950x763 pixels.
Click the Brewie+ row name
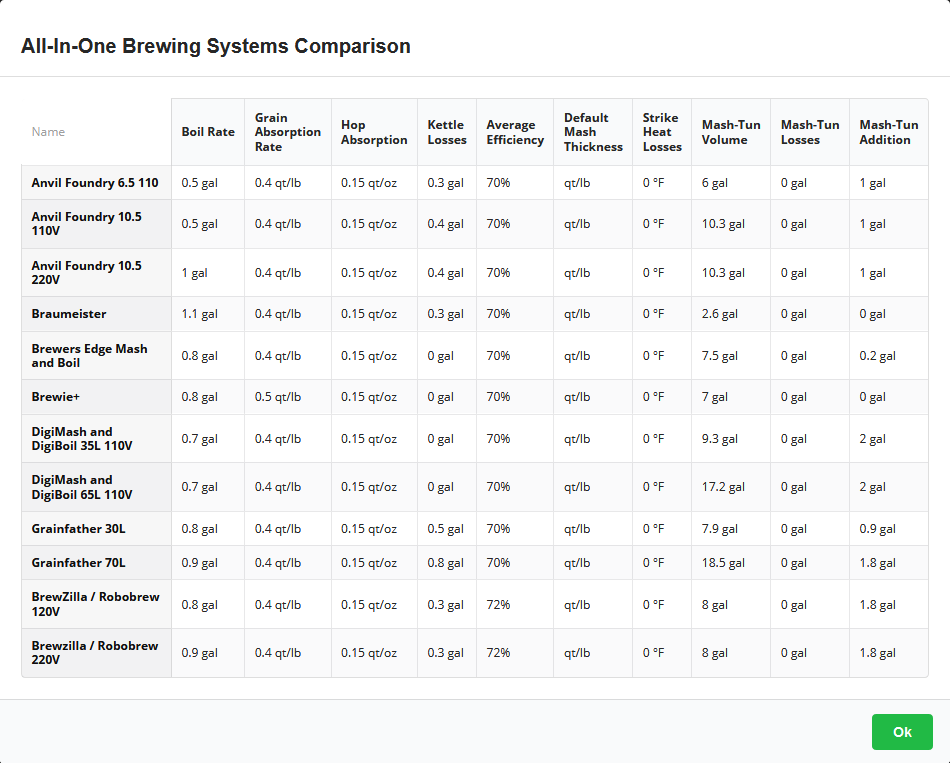[56, 397]
